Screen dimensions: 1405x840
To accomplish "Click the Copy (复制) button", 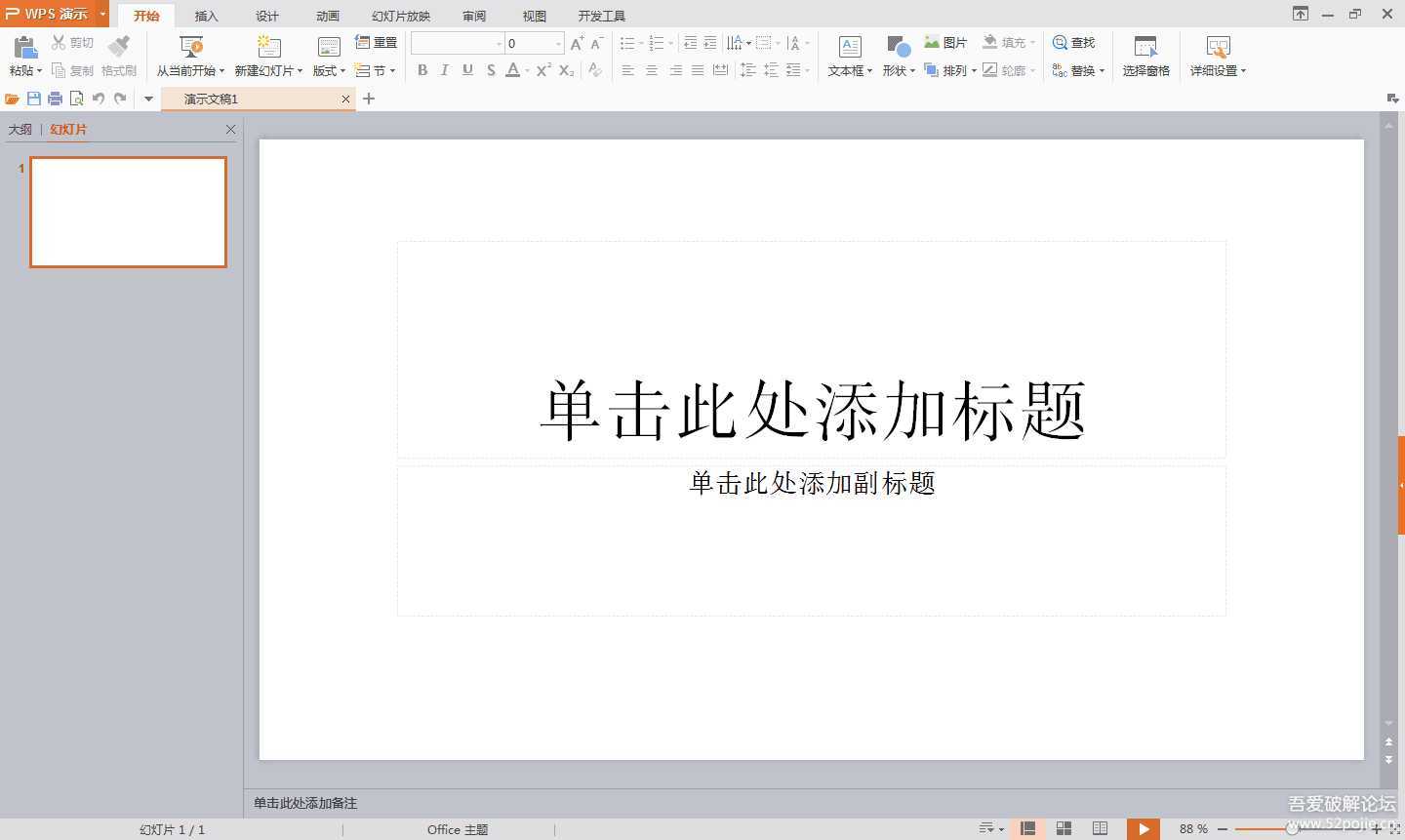I will click(x=73, y=70).
